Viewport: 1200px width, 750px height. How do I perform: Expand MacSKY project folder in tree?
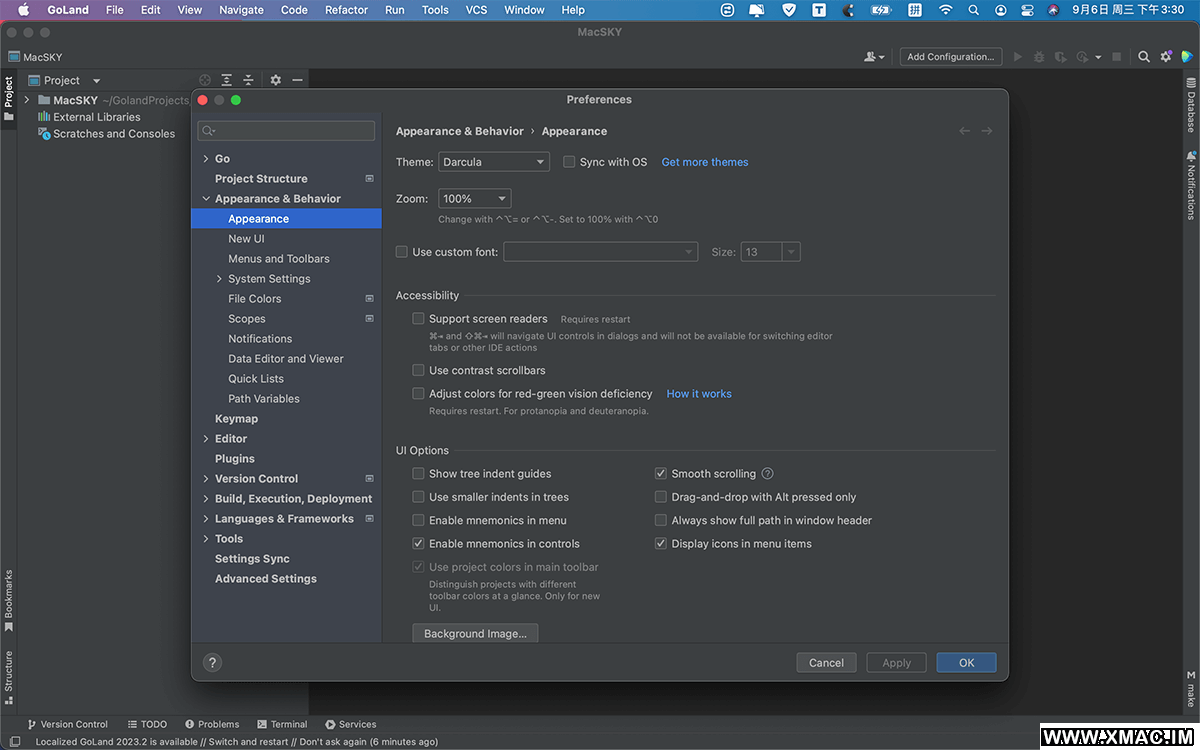click(29, 100)
